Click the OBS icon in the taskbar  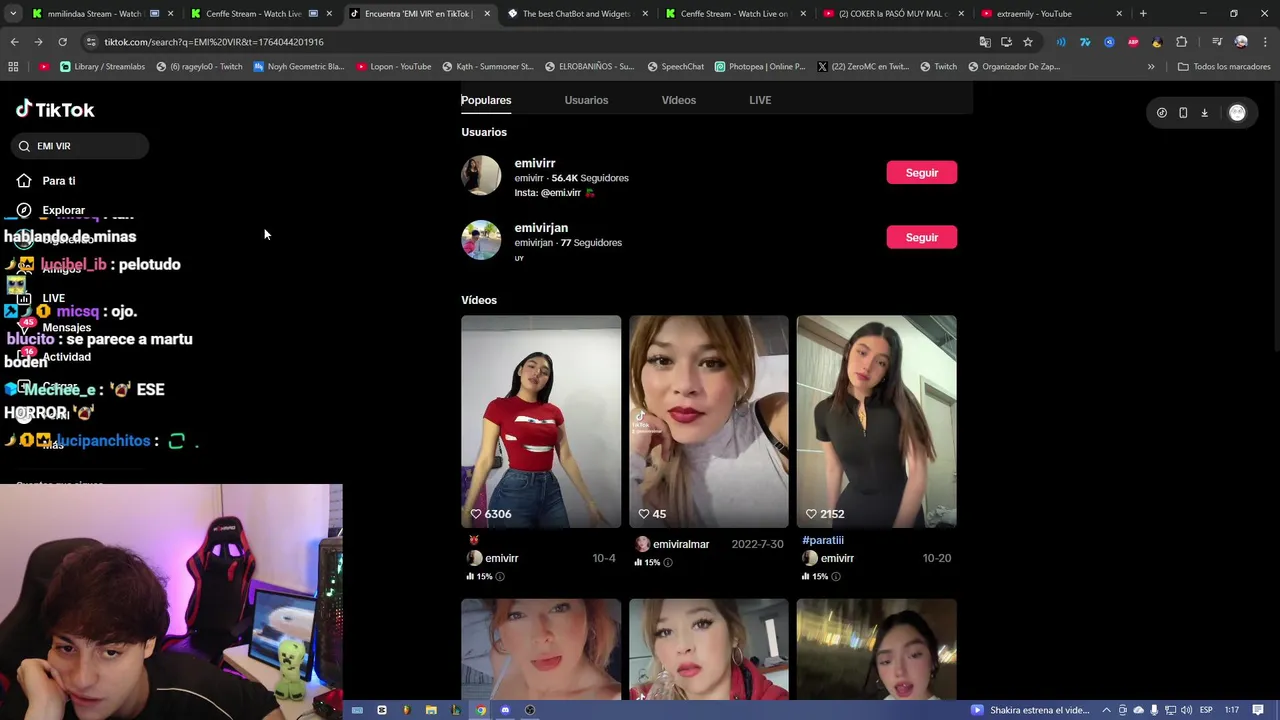pyautogui.click(x=530, y=710)
